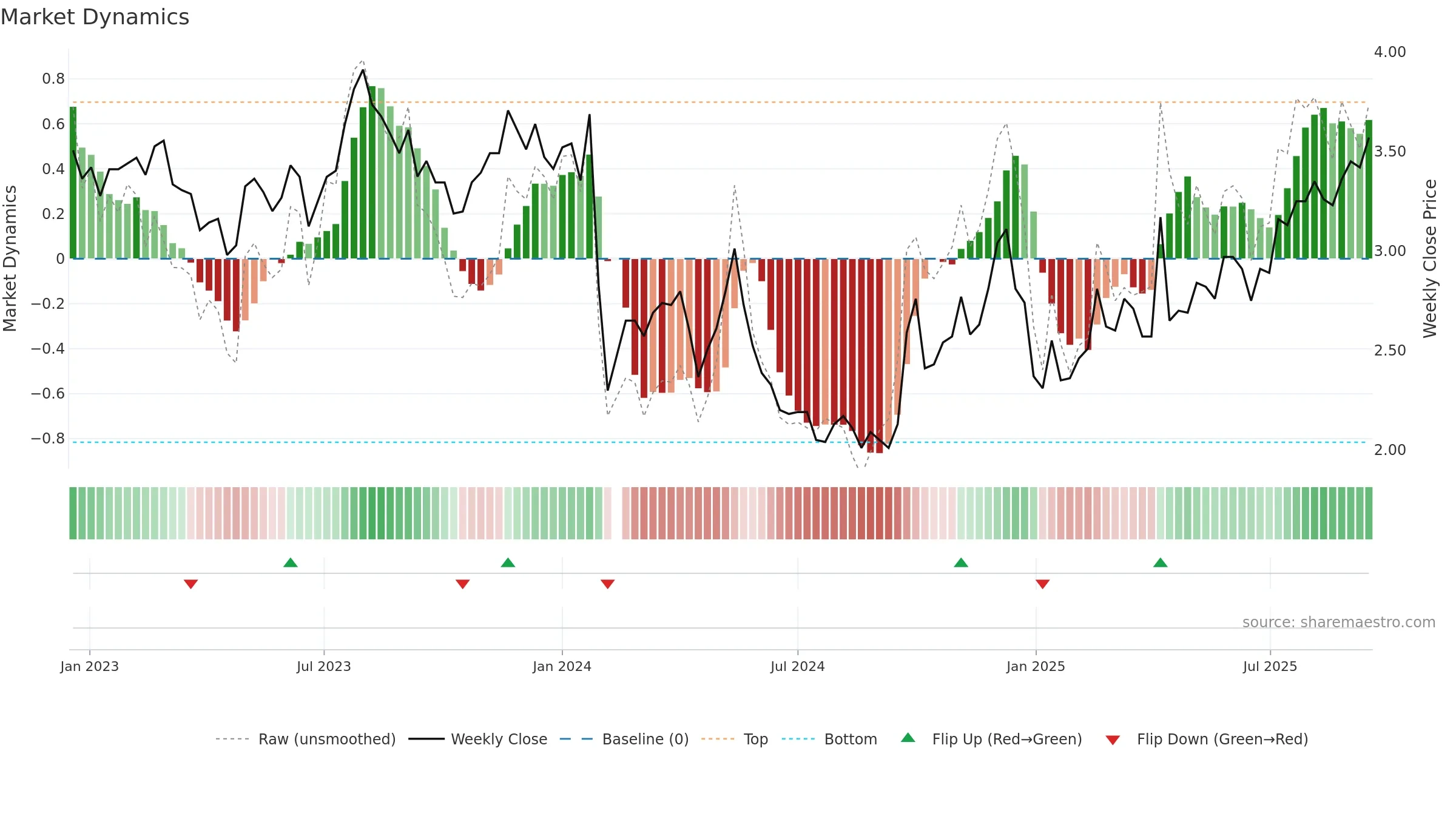1456x819 pixels.
Task: Toggle the Baseline (0) legend entry
Action: pyautogui.click(x=624, y=739)
